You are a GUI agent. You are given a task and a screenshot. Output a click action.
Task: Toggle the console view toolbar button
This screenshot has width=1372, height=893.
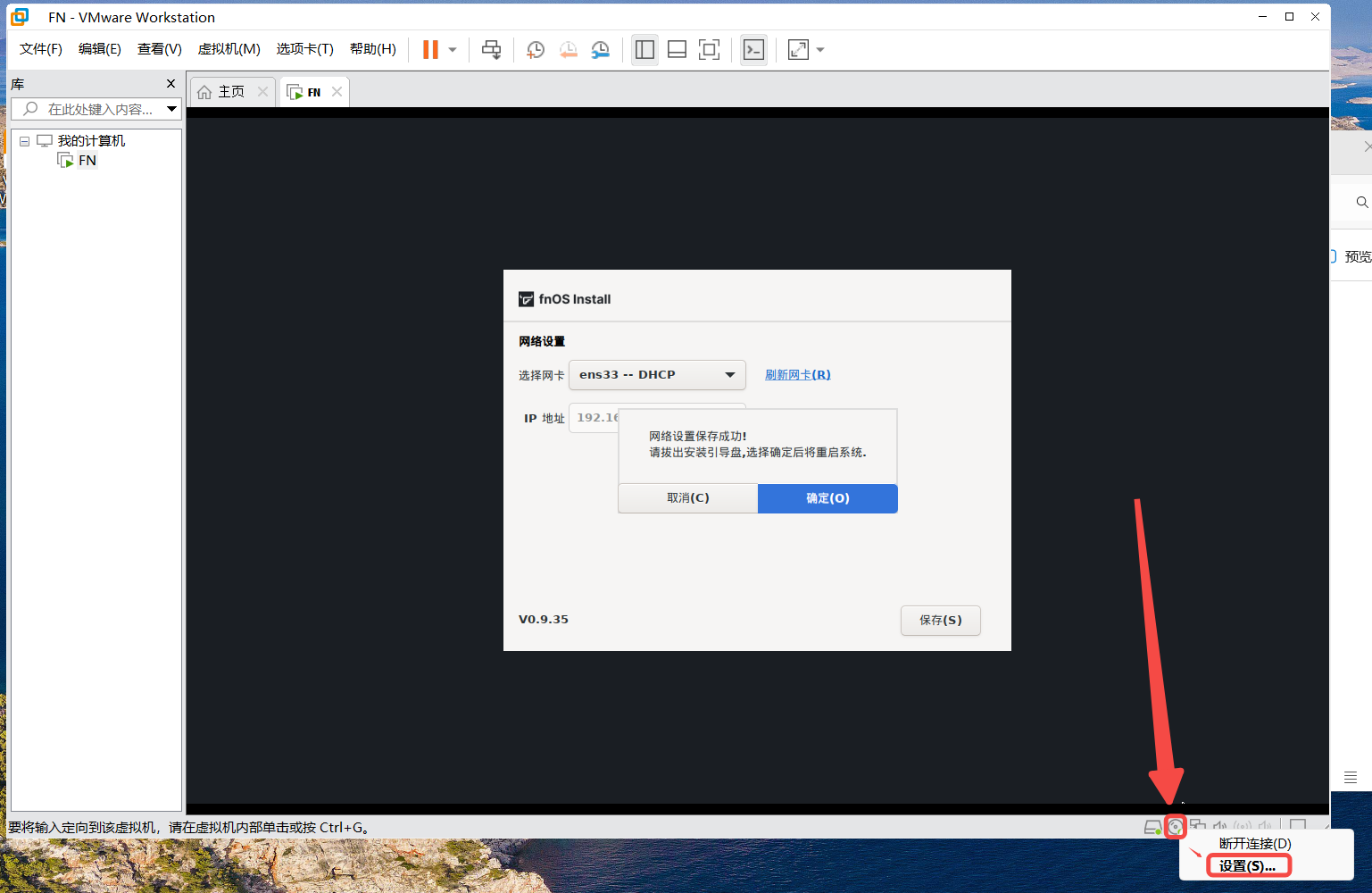tap(753, 50)
